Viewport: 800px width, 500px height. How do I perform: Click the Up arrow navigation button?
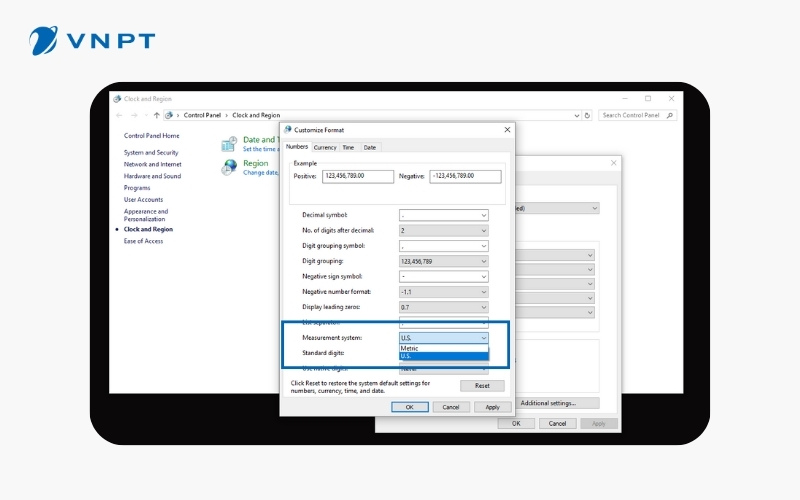(156, 115)
